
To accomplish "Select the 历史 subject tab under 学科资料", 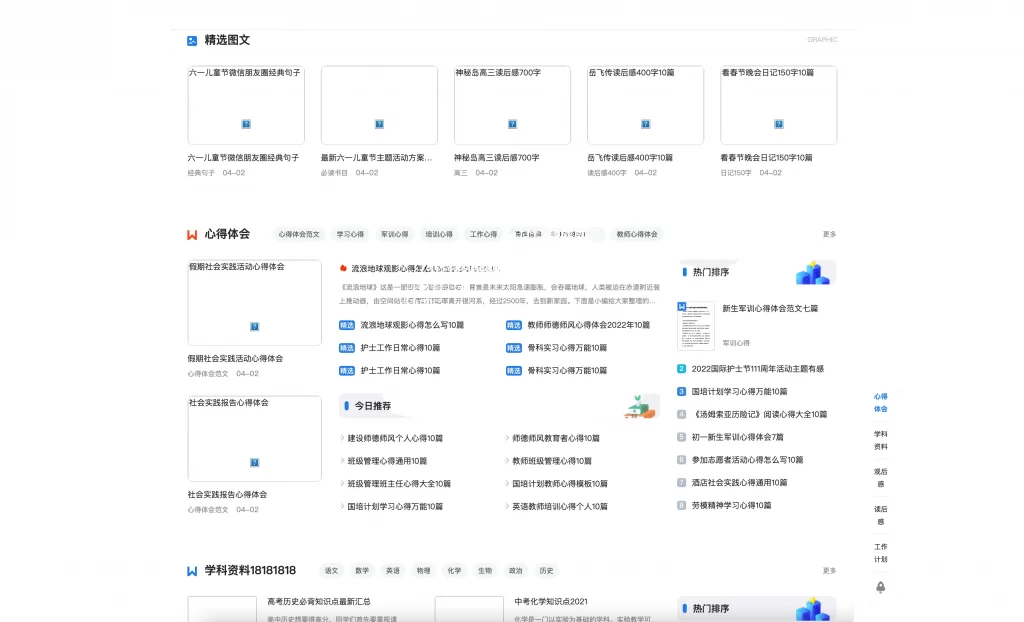I will (x=545, y=570).
